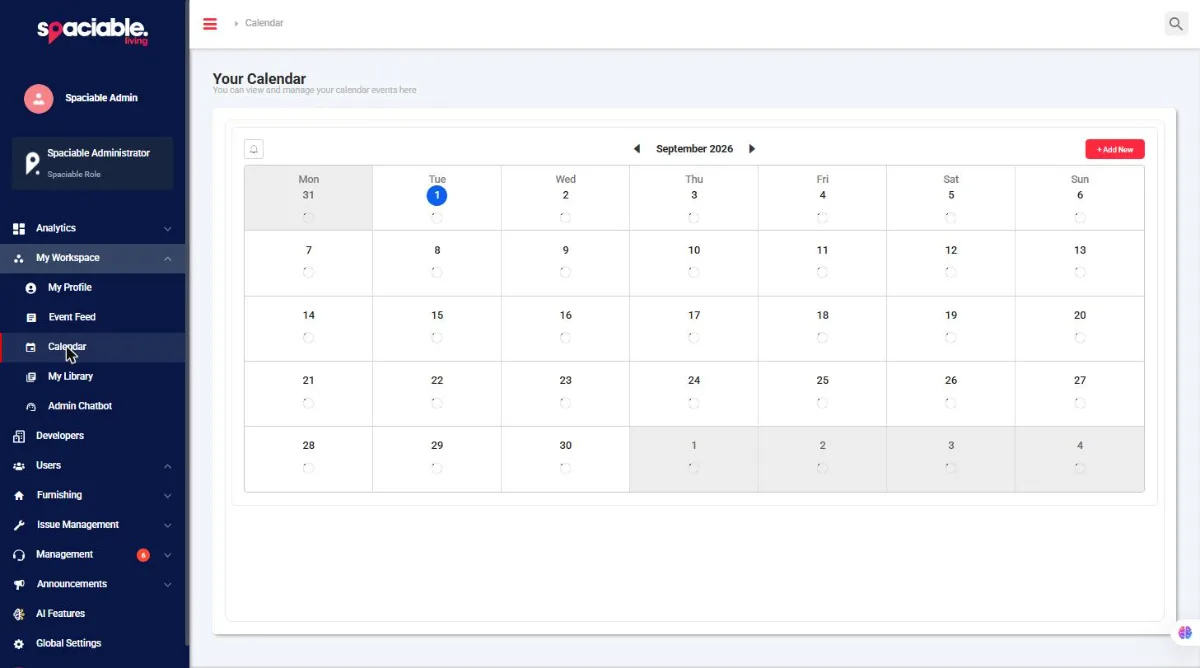
Task: Select the Sun 6 calendar cell
Action: [x=1080, y=198]
